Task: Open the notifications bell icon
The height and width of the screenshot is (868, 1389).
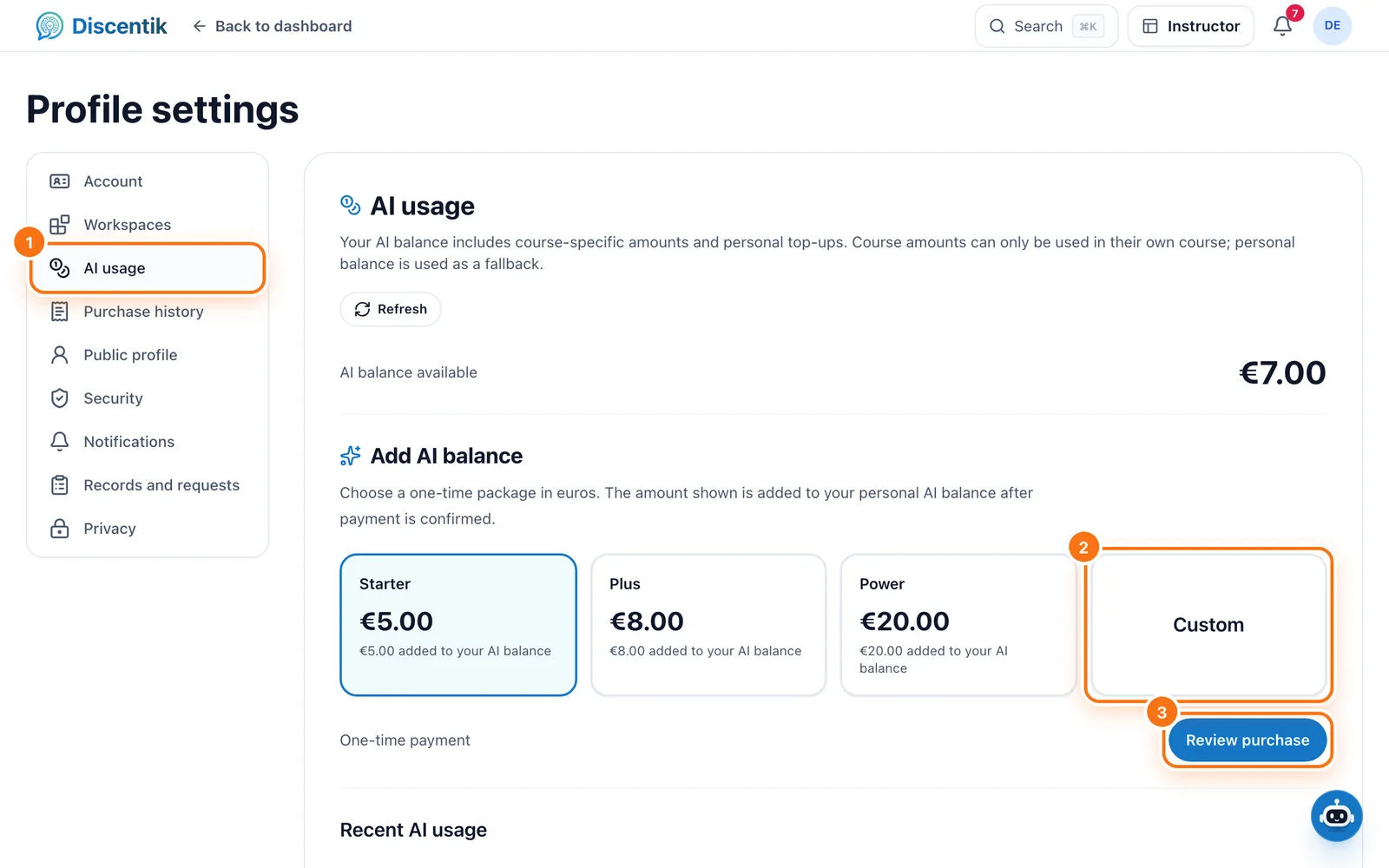Action: click(x=1282, y=26)
